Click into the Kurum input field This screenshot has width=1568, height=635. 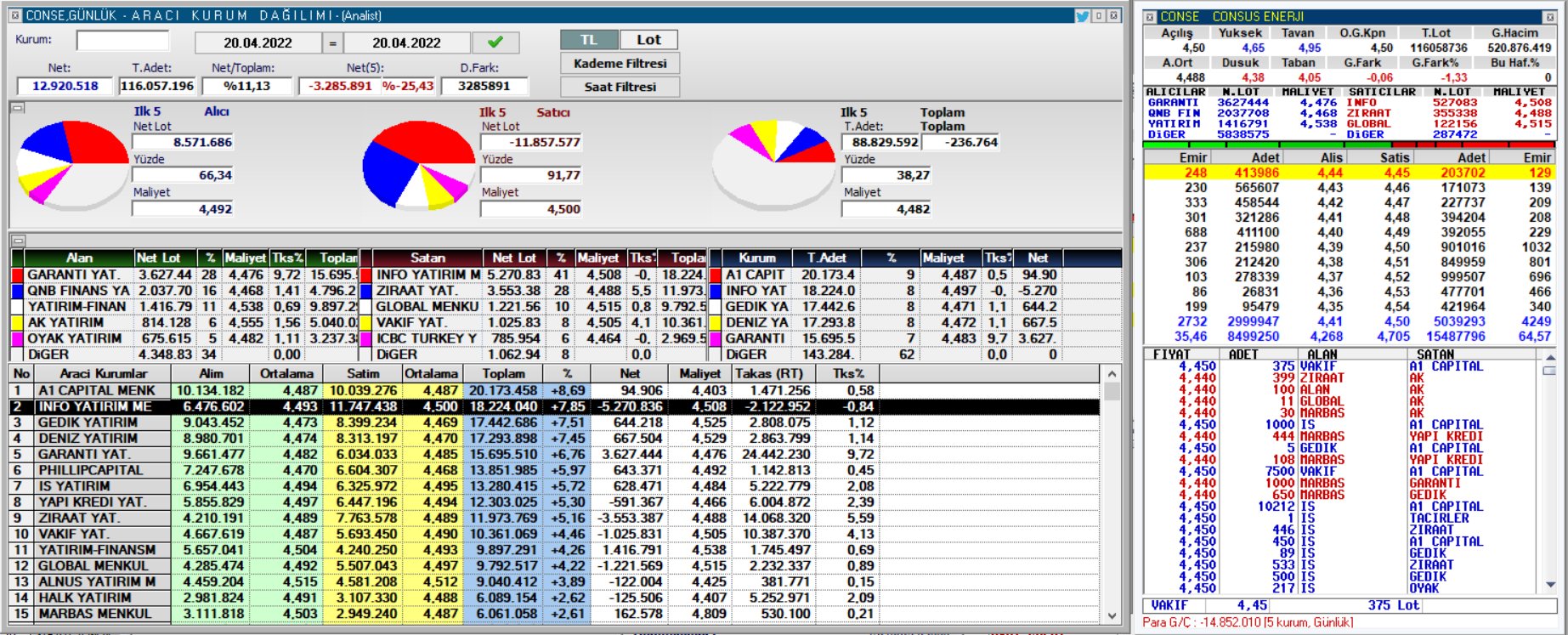[122, 40]
